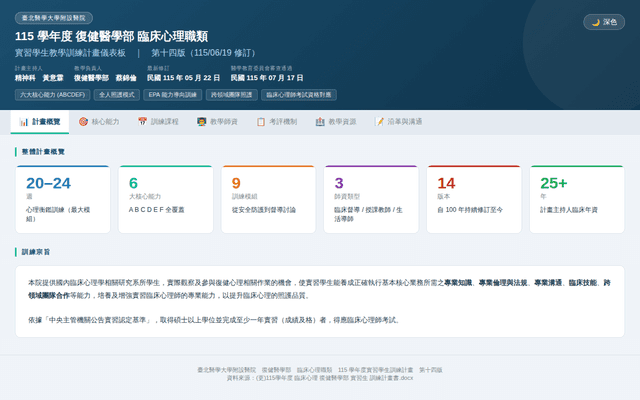Click the footer line 資料來源 docx
This screenshot has width=640, height=400.
click(320, 378)
